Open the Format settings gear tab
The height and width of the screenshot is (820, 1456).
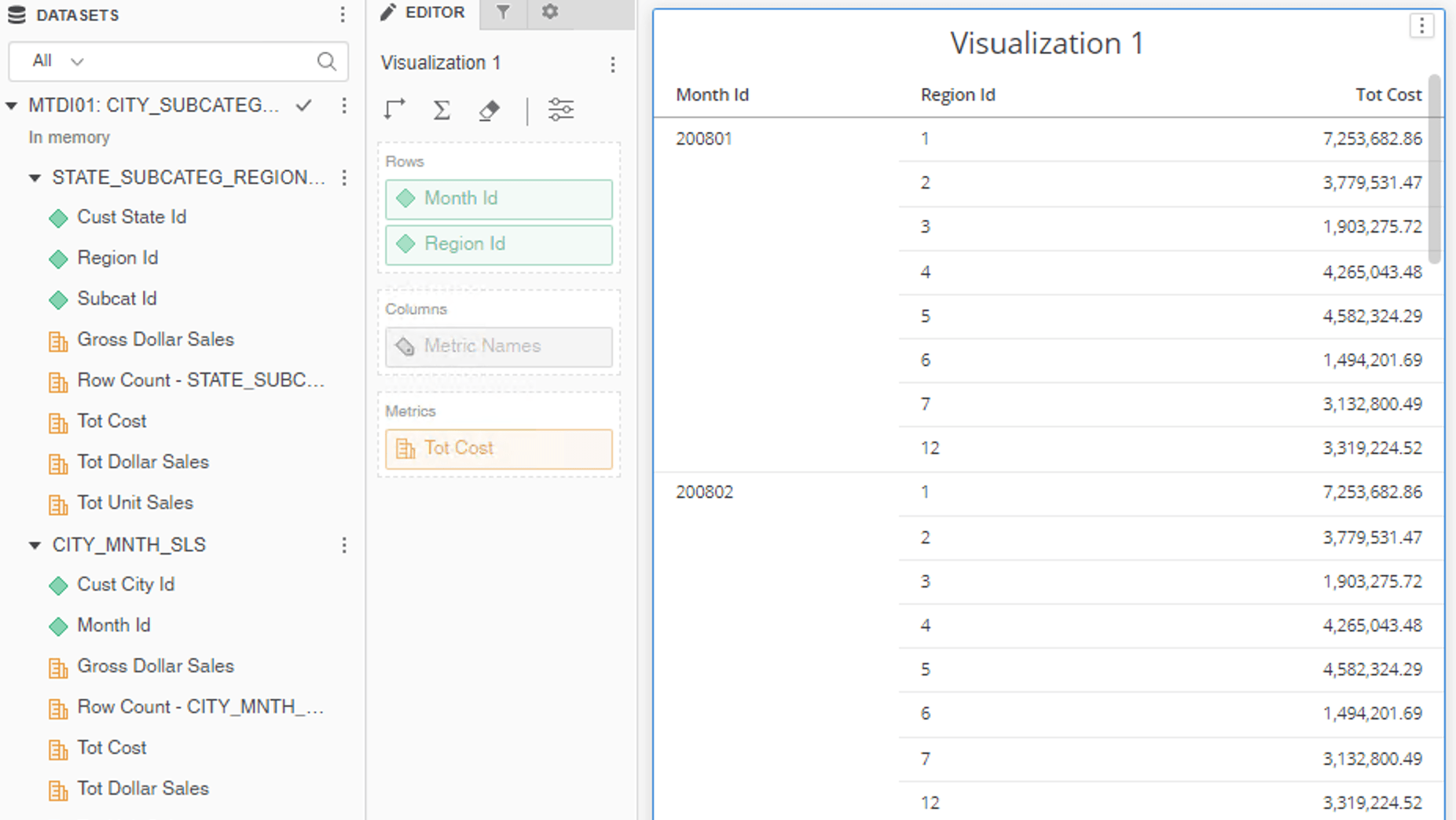pyautogui.click(x=550, y=13)
